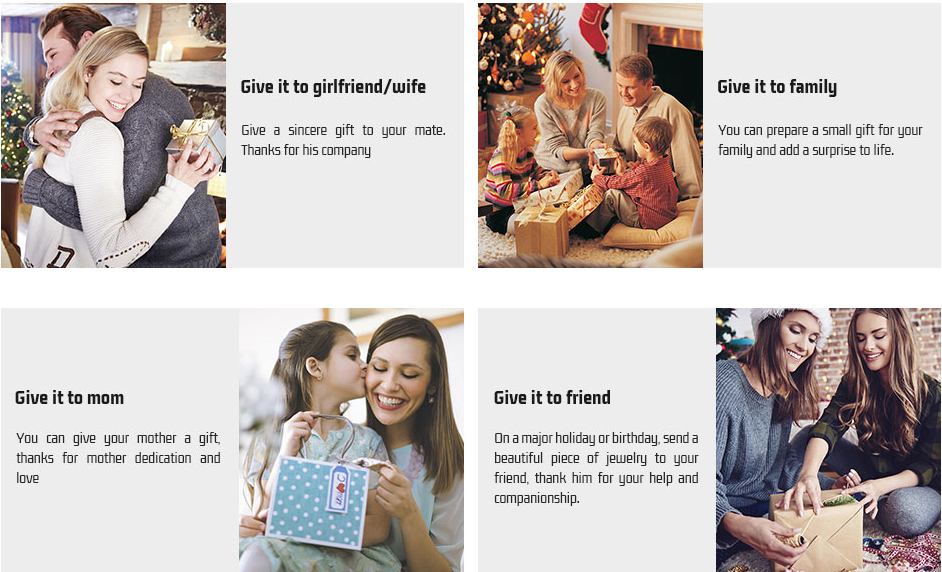Screen dimensions: 942x572
Task: Click the 'Give it to family' heading
Action: pos(777,87)
